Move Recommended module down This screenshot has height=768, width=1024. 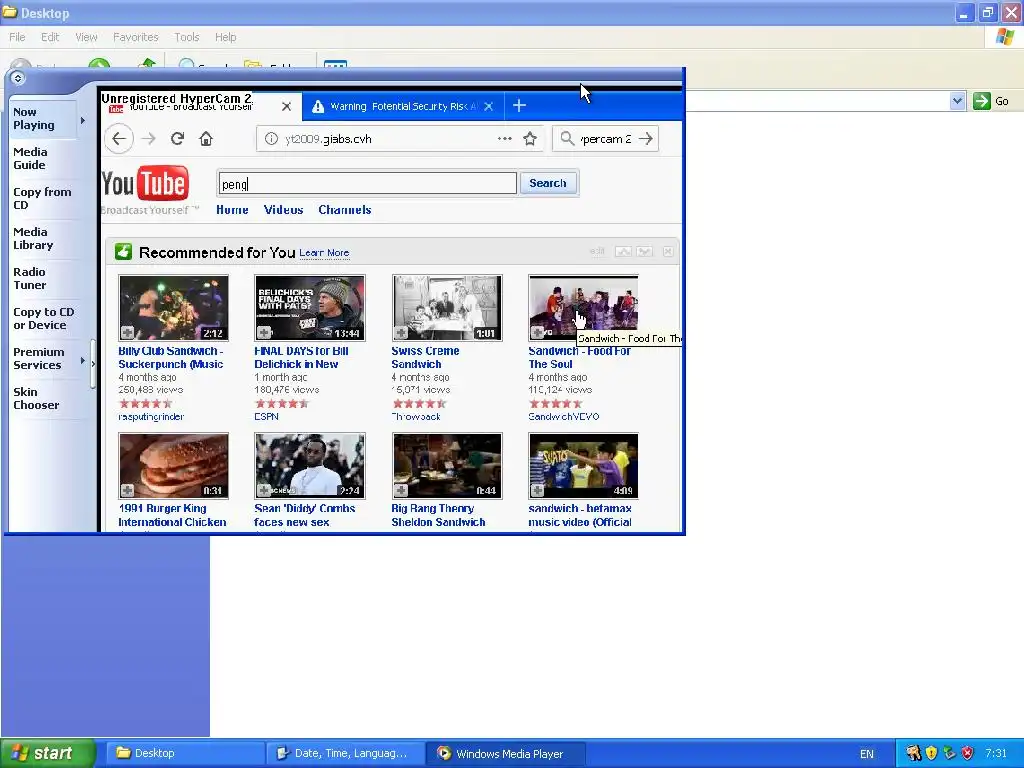645,251
